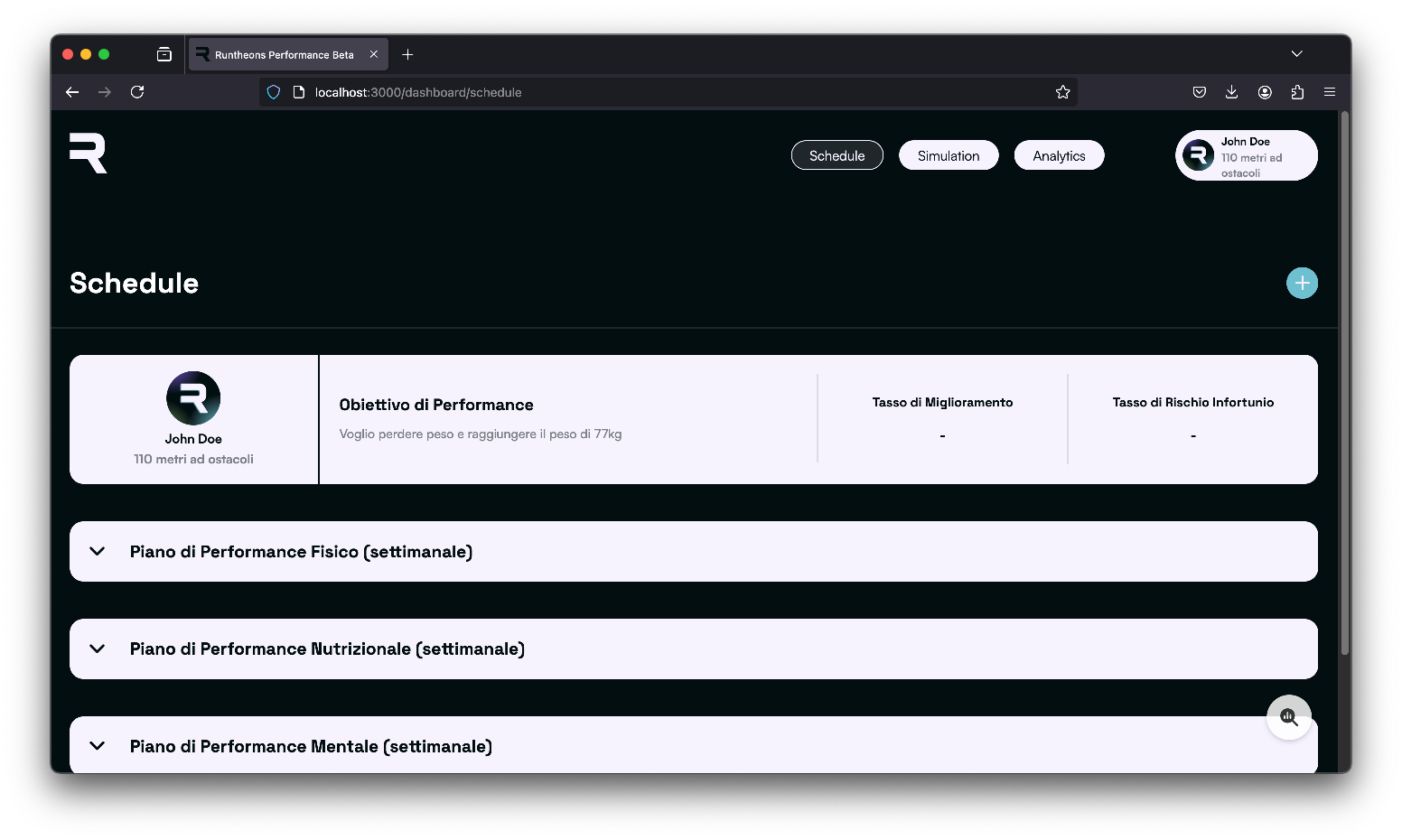Click the Piano di Performance Mentale (settimanale) title
Image resolution: width=1402 pixels, height=840 pixels.
tap(311, 747)
